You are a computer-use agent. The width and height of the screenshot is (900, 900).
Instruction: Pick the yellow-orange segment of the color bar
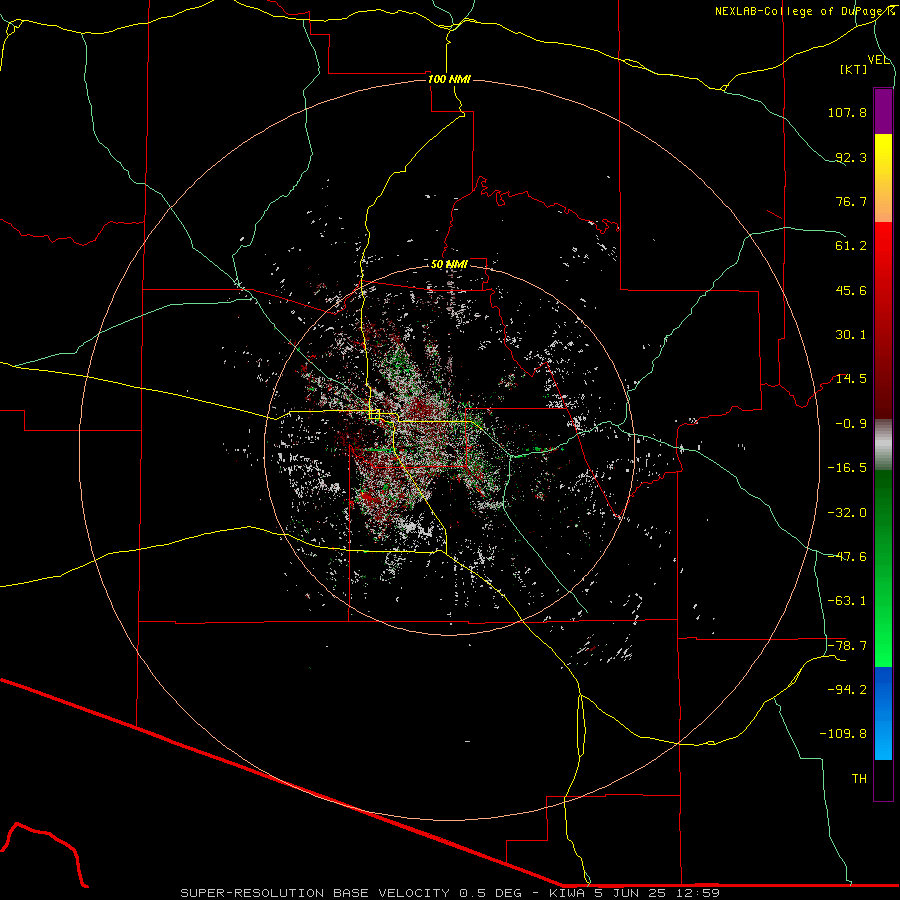(883, 178)
